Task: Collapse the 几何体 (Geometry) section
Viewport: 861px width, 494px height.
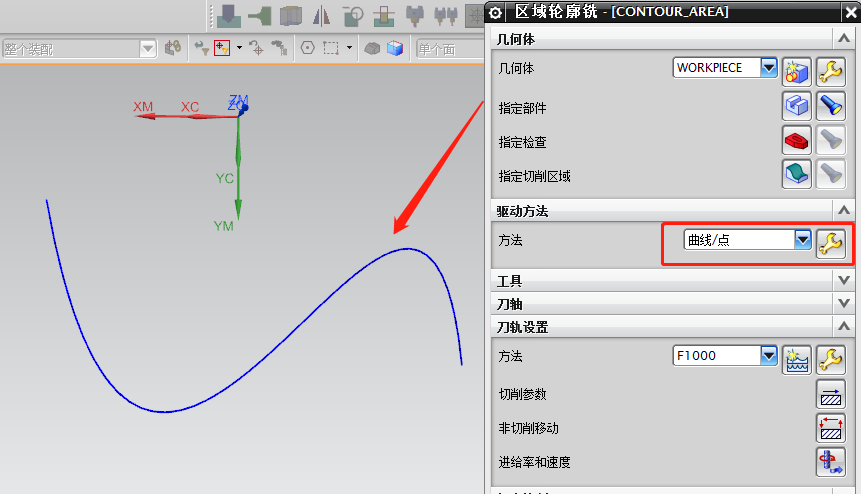Action: [x=845, y=38]
